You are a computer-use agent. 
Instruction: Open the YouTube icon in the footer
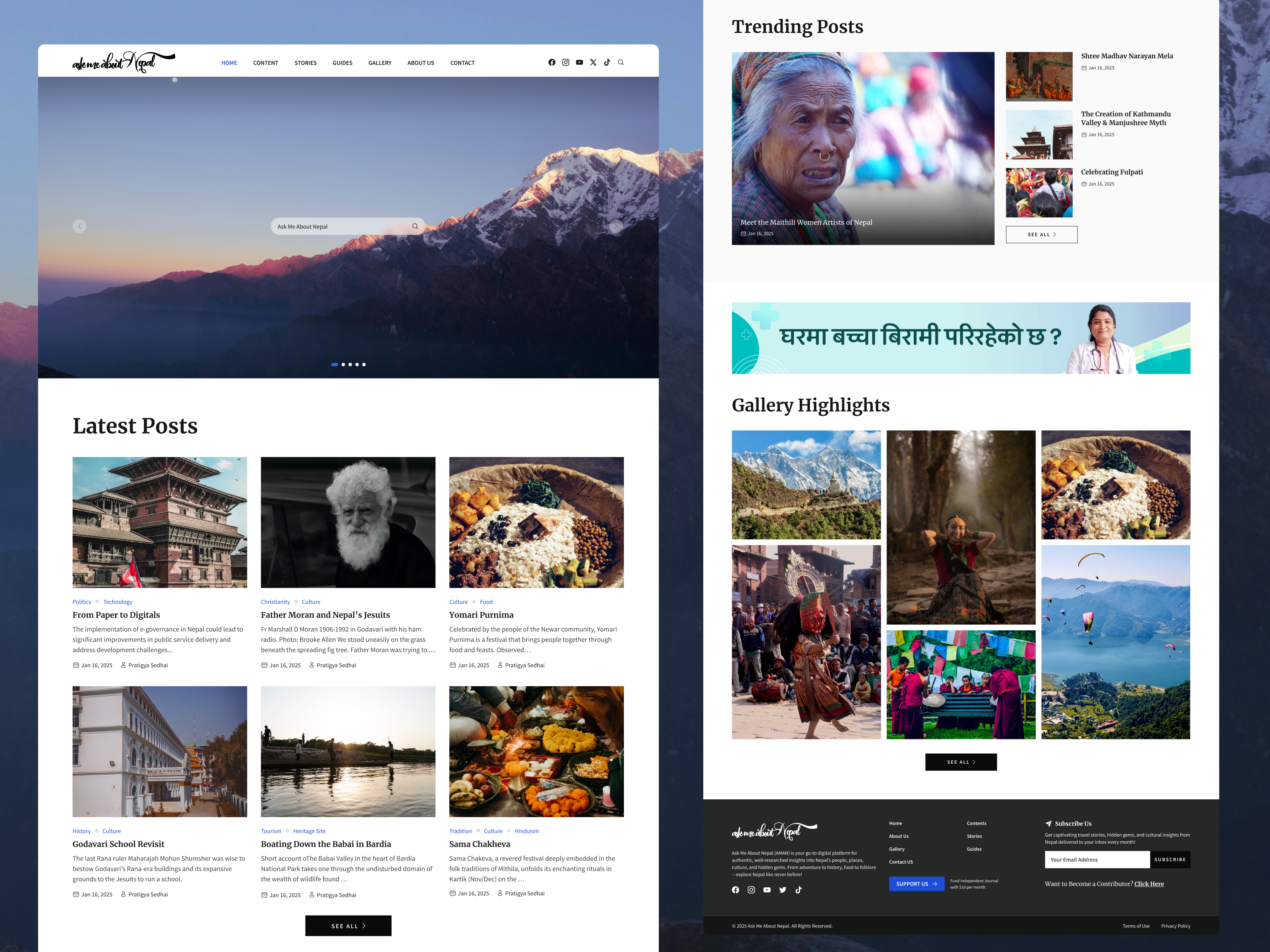767,889
